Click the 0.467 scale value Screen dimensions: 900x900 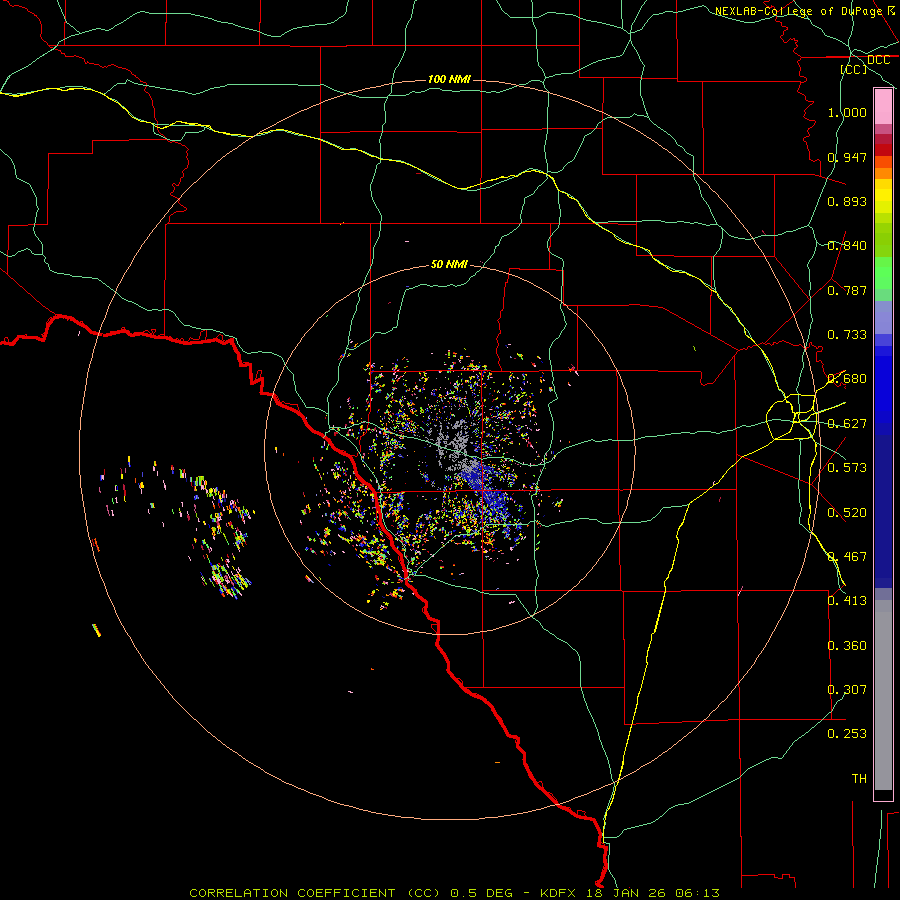[847, 557]
